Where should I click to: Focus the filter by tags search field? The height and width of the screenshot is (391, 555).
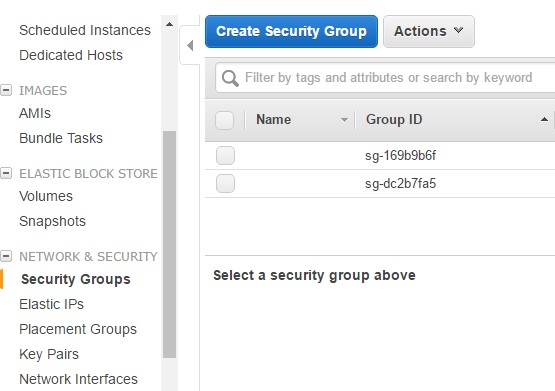point(386,77)
